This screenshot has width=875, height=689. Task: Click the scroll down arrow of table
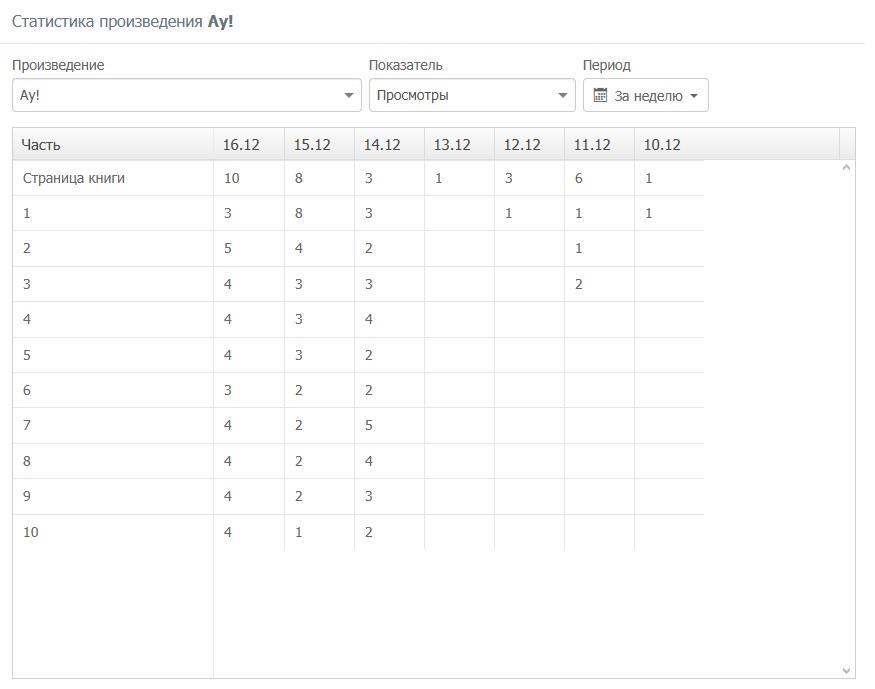click(847, 670)
